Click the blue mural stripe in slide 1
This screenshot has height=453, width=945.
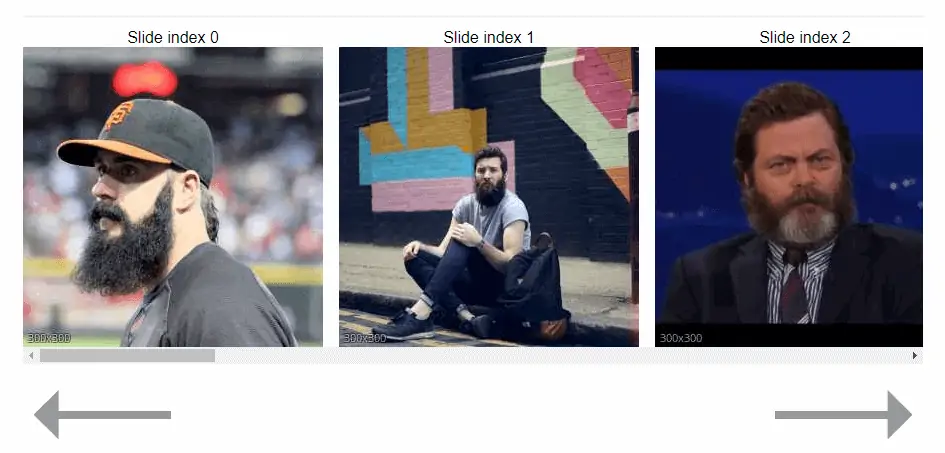click(416, 165)
